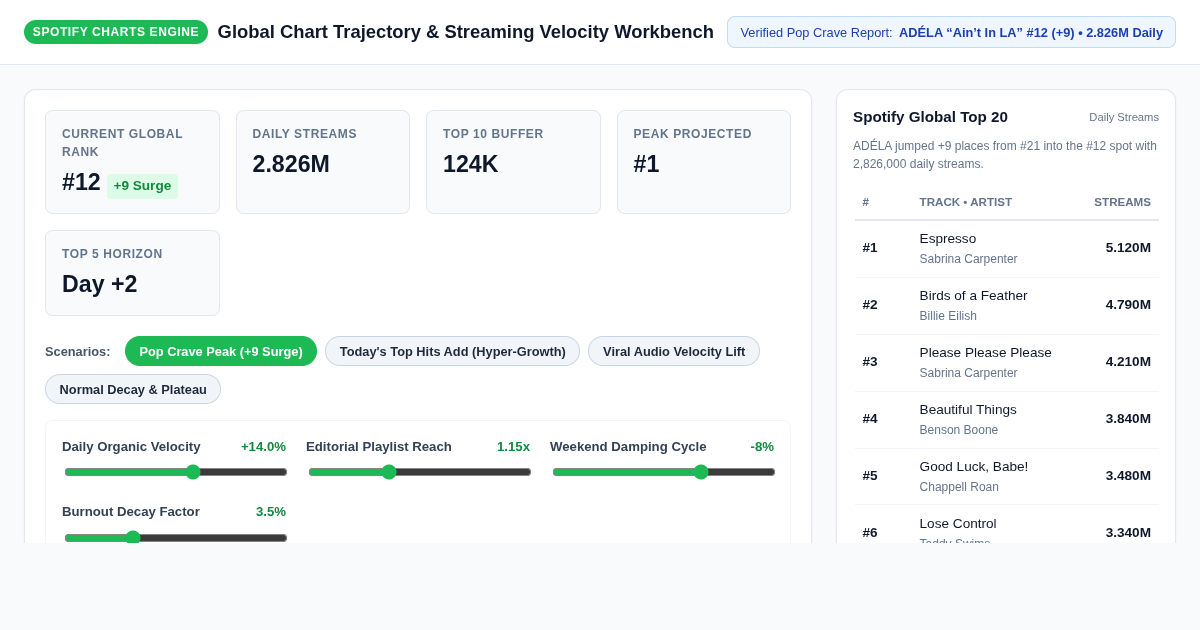
Task: Select the Peak Projected #1 card
Action: [704, 162]
